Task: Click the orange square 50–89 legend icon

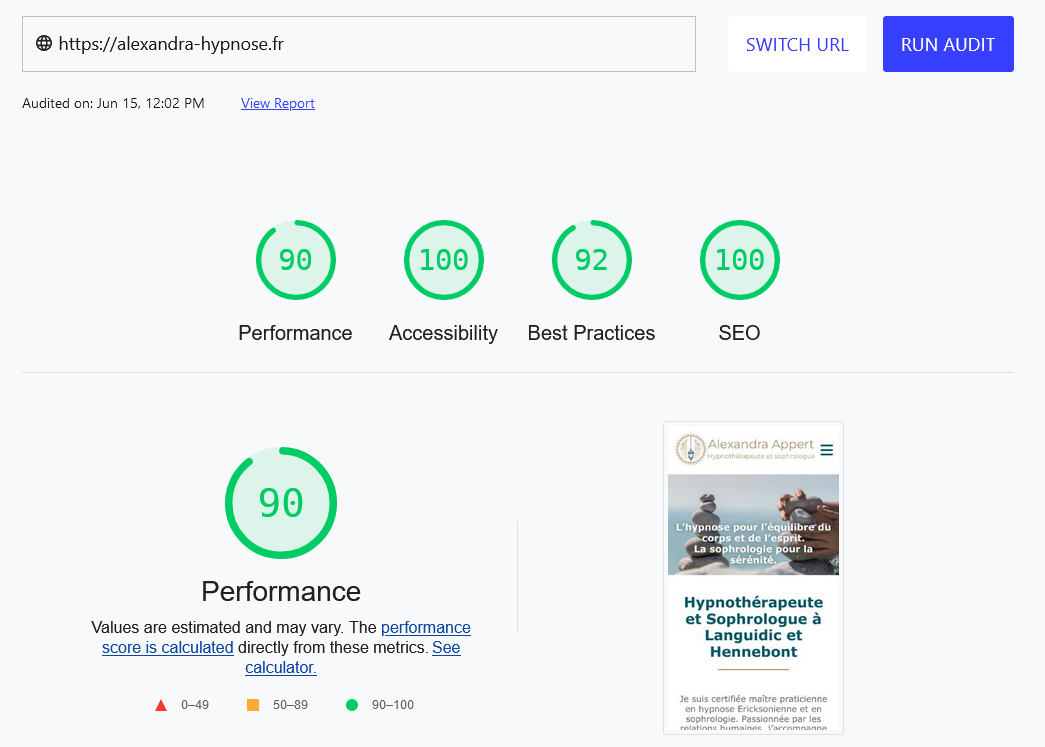Action: (x=253, y=705)
